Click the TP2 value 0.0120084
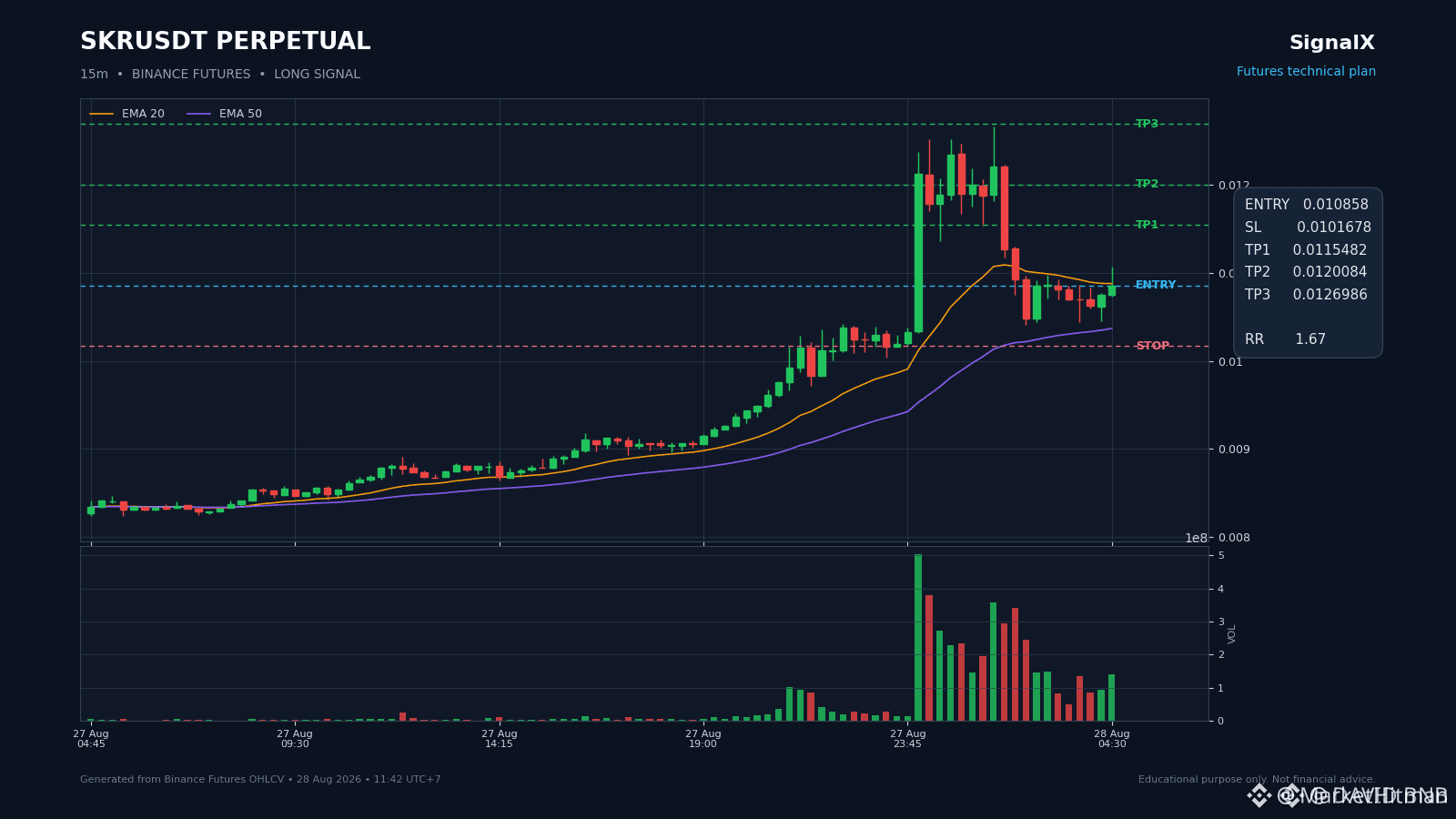1456x819 pixels. click(x=1330, y=272)
